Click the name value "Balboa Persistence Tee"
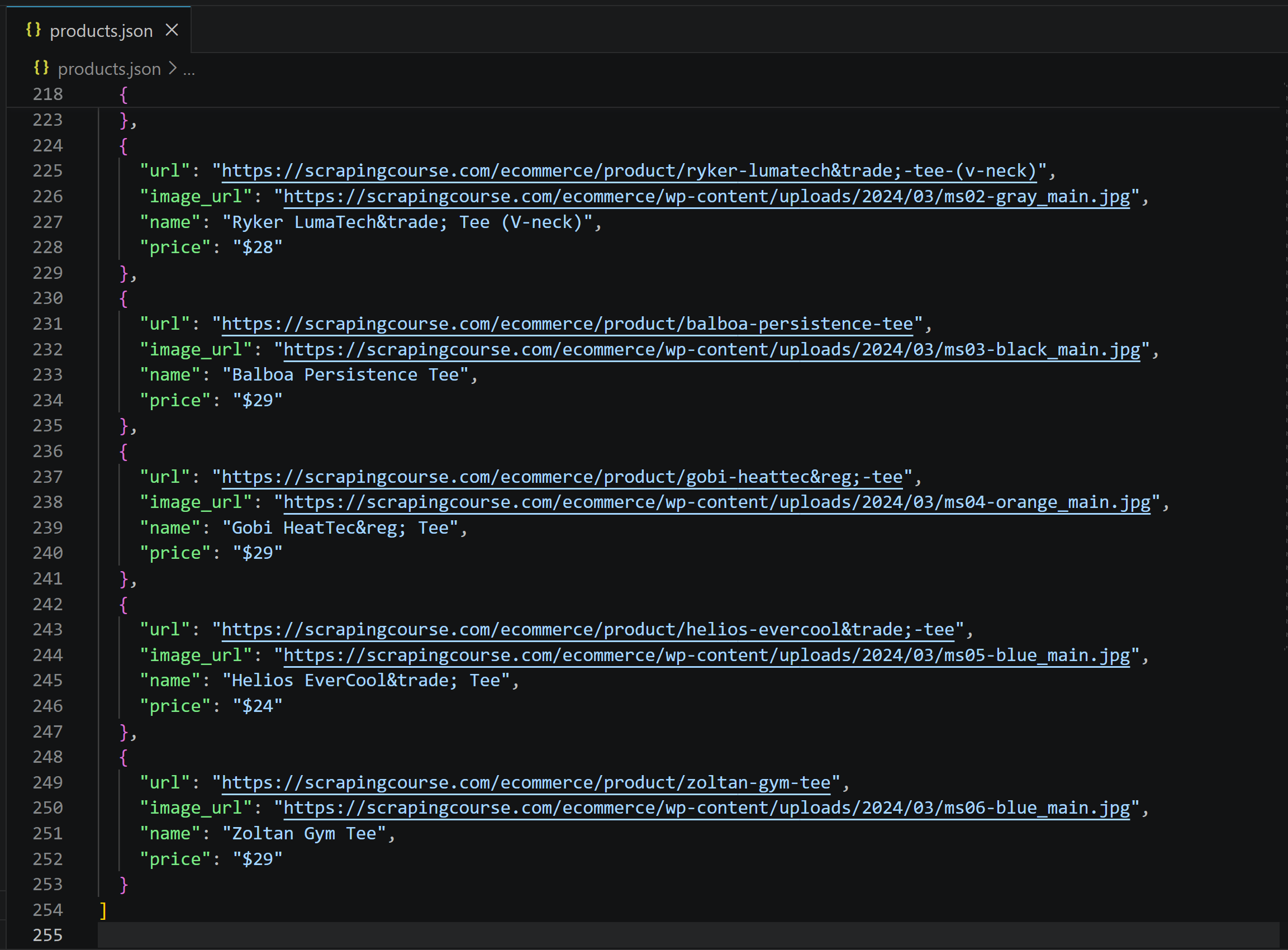 pos(345,375)
